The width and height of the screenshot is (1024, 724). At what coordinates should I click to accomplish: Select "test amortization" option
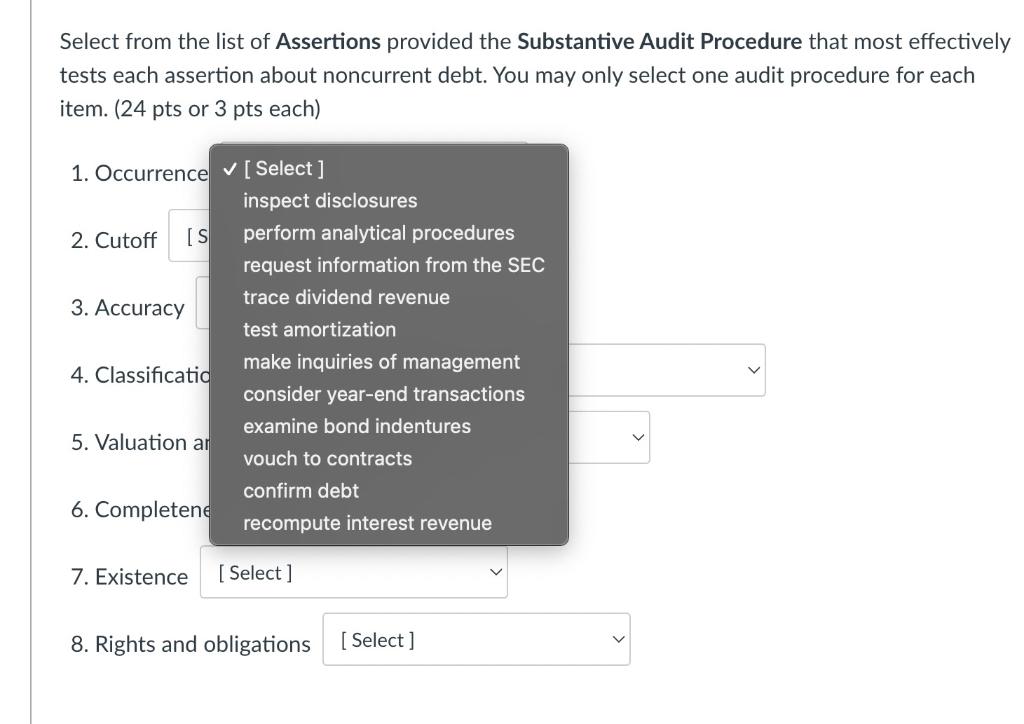click(320, 329)
